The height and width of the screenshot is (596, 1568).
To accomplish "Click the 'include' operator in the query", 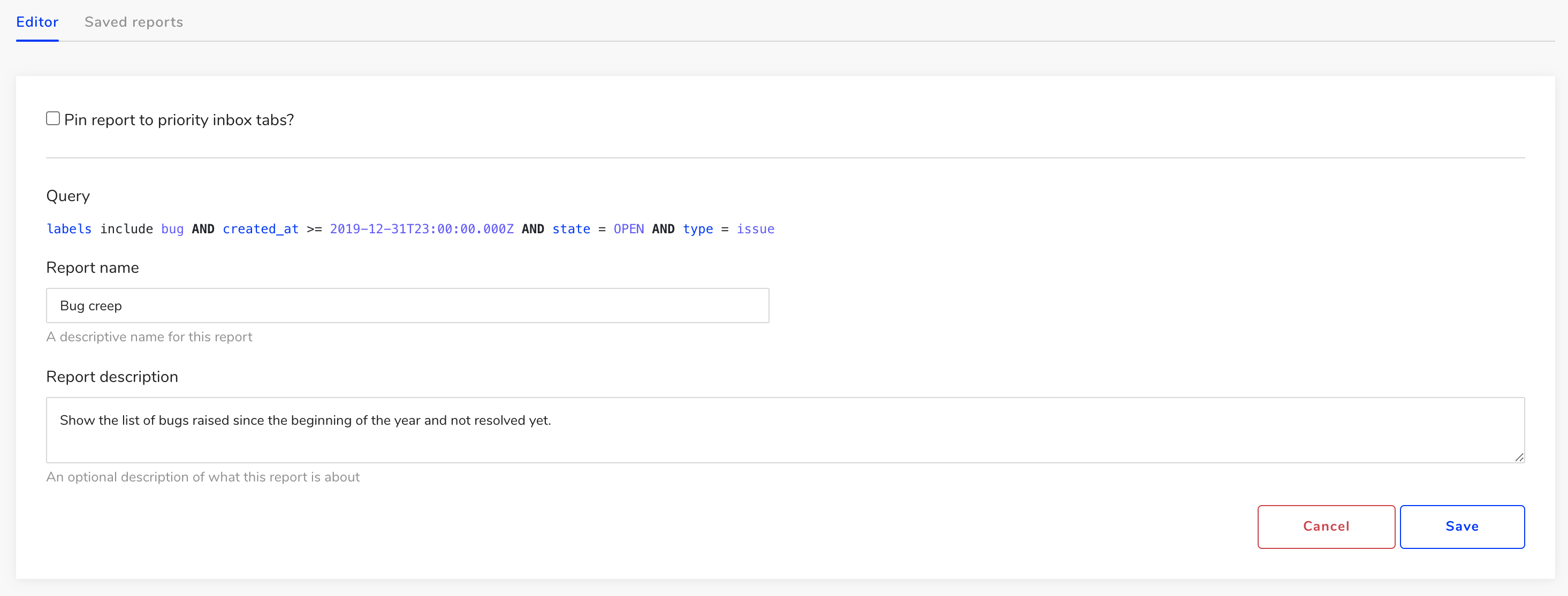I will coord(127,229).
